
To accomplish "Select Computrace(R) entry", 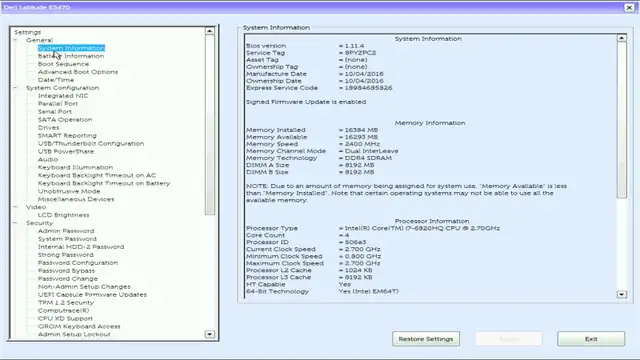I will (63, 311).
